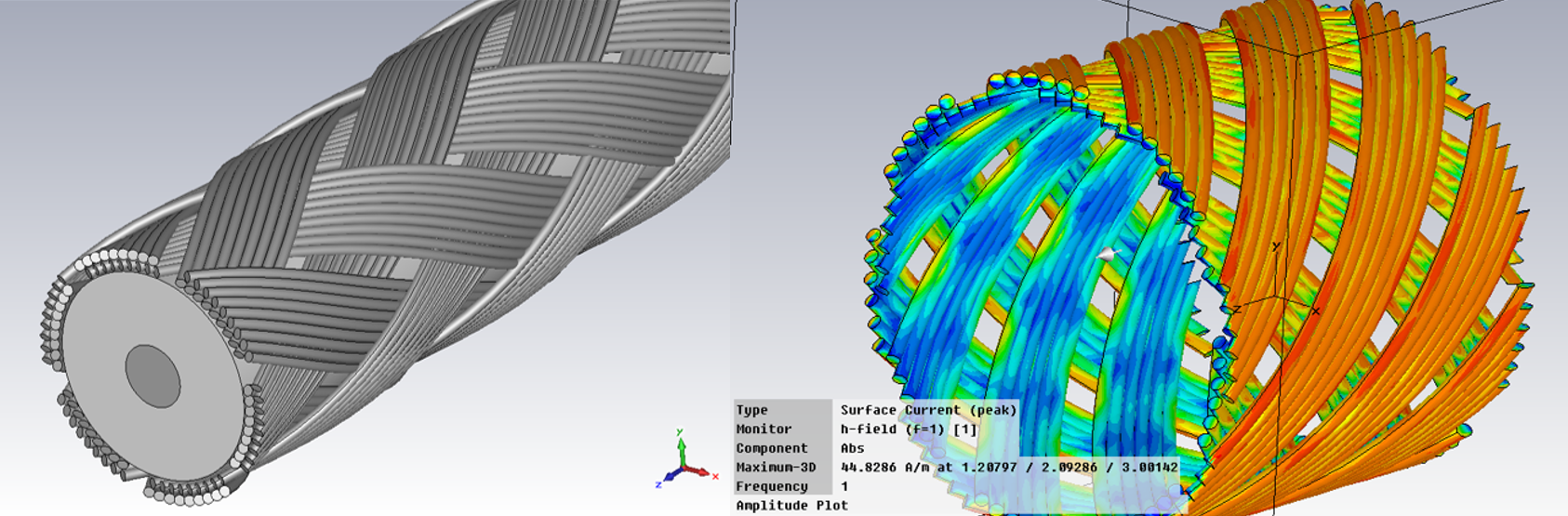Screen dimensions: 1568x516
Task: Click the 'Abs' component value
Action: 852,448
